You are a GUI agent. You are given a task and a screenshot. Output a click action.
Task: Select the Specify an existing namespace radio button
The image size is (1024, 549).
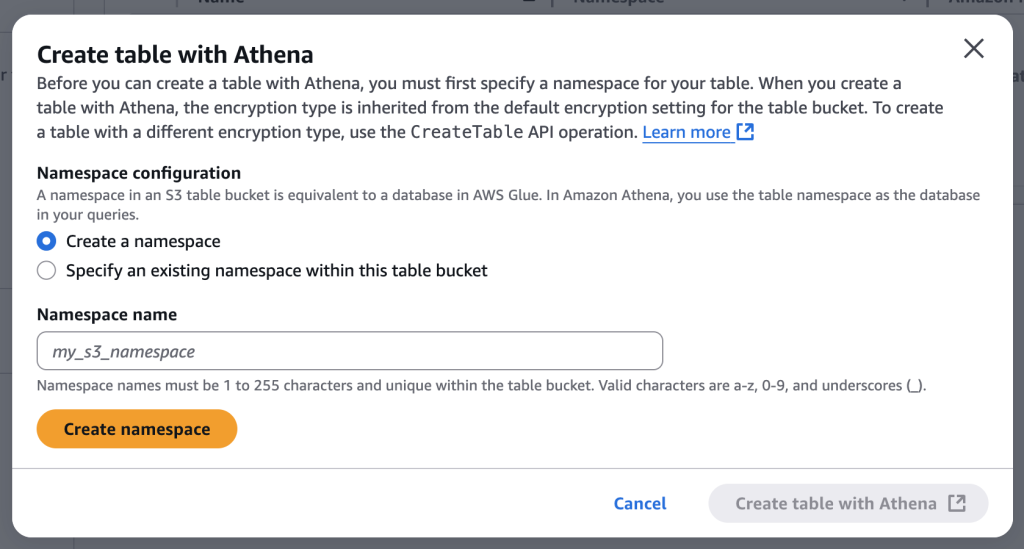point(46,270)
